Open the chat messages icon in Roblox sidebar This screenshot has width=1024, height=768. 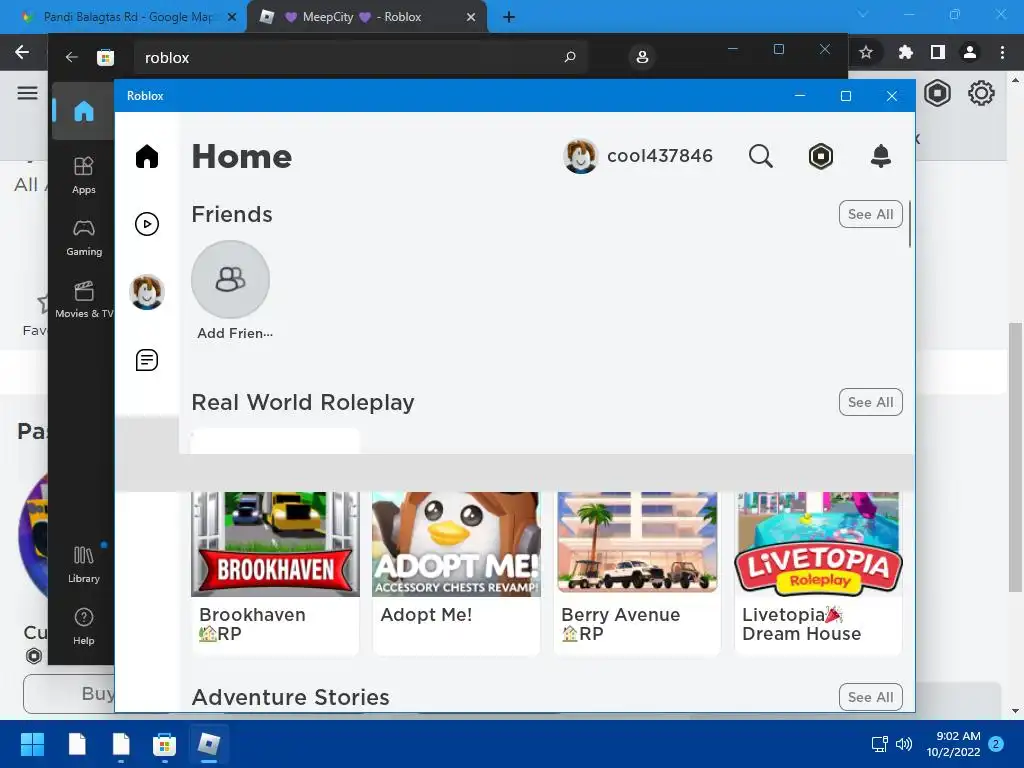pyautogui.click(x=147, y=360)
